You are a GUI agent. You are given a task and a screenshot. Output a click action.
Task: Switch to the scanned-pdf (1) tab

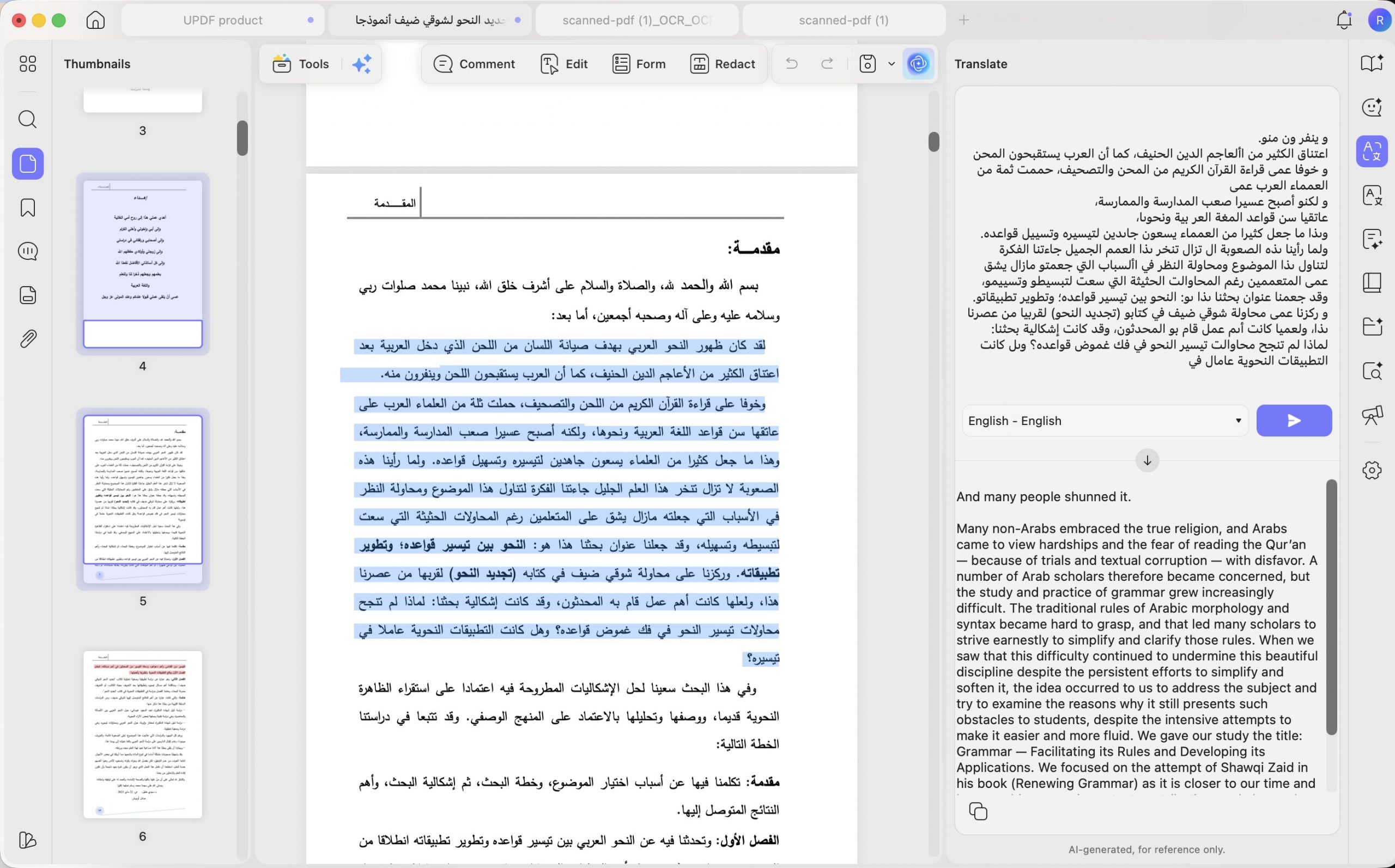tap(844, 20)
